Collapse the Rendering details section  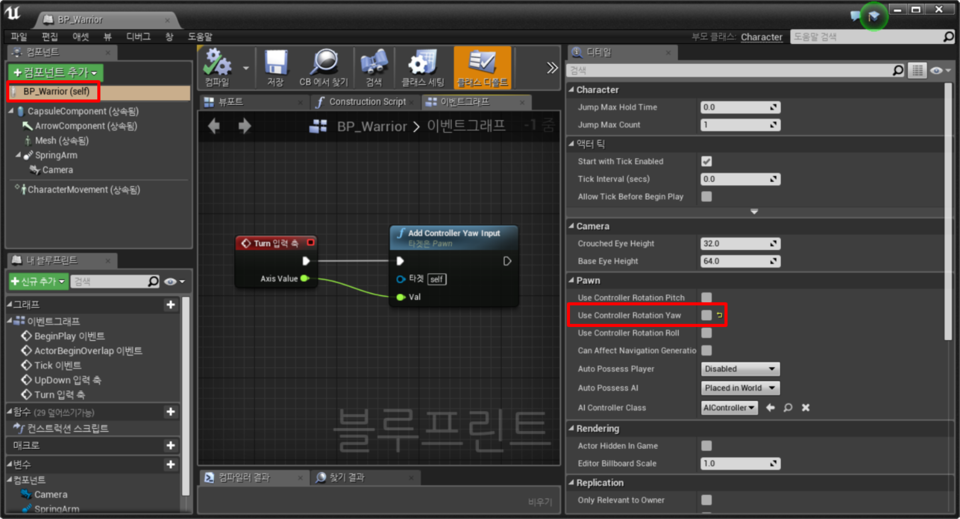(571, 428)
